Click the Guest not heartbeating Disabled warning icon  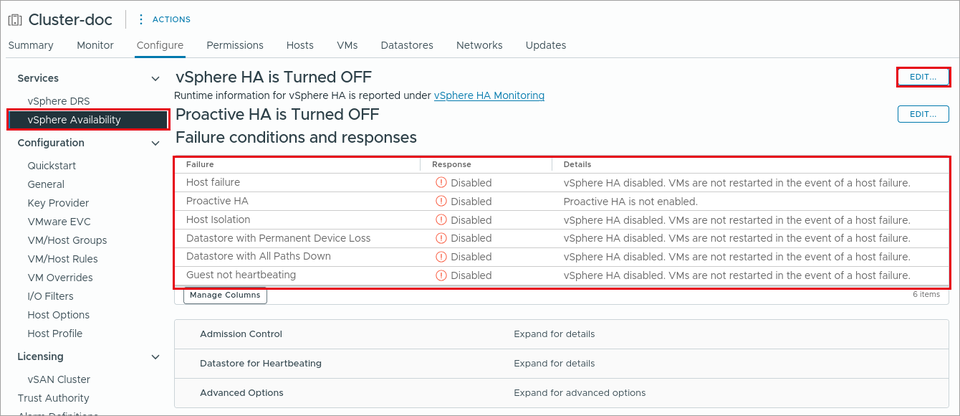pyautogui.click(x=441, y=276)
